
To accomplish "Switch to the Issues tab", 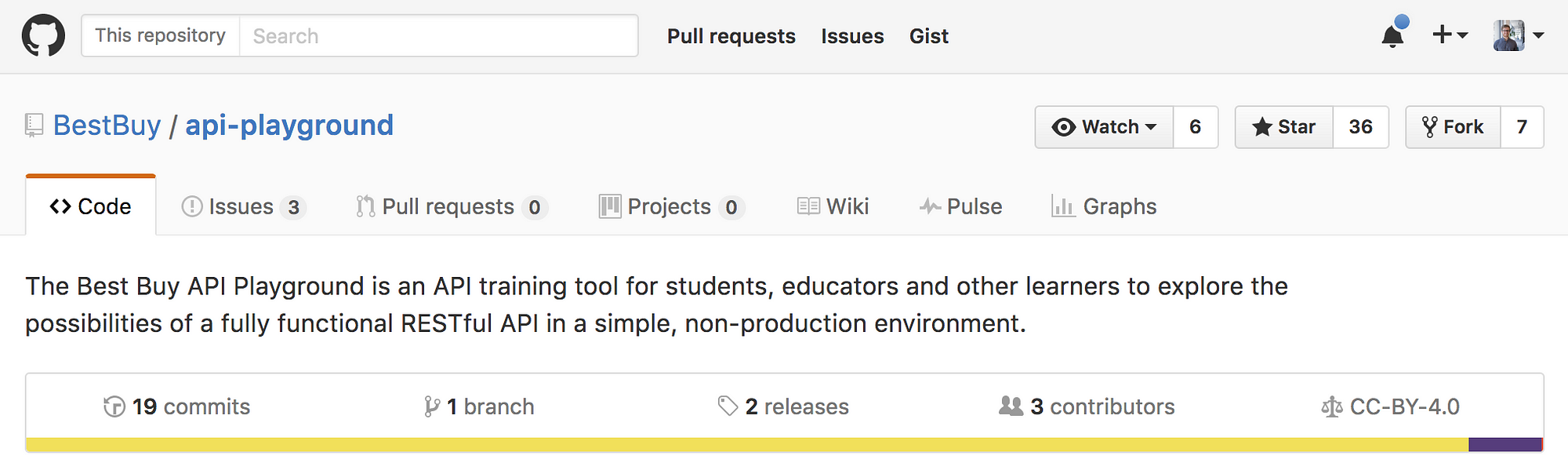I will [244, 206].
